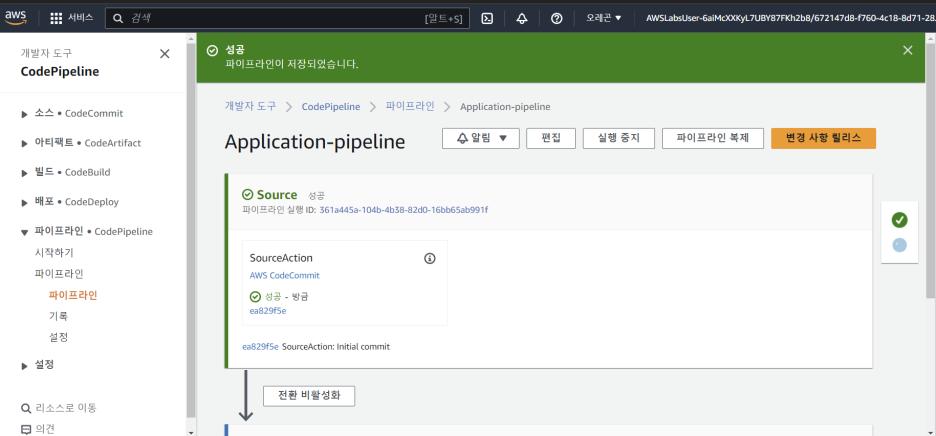Open 파이프라인 breadcrumb link
This screenshot has height=436, width=936.
(410, 106)
